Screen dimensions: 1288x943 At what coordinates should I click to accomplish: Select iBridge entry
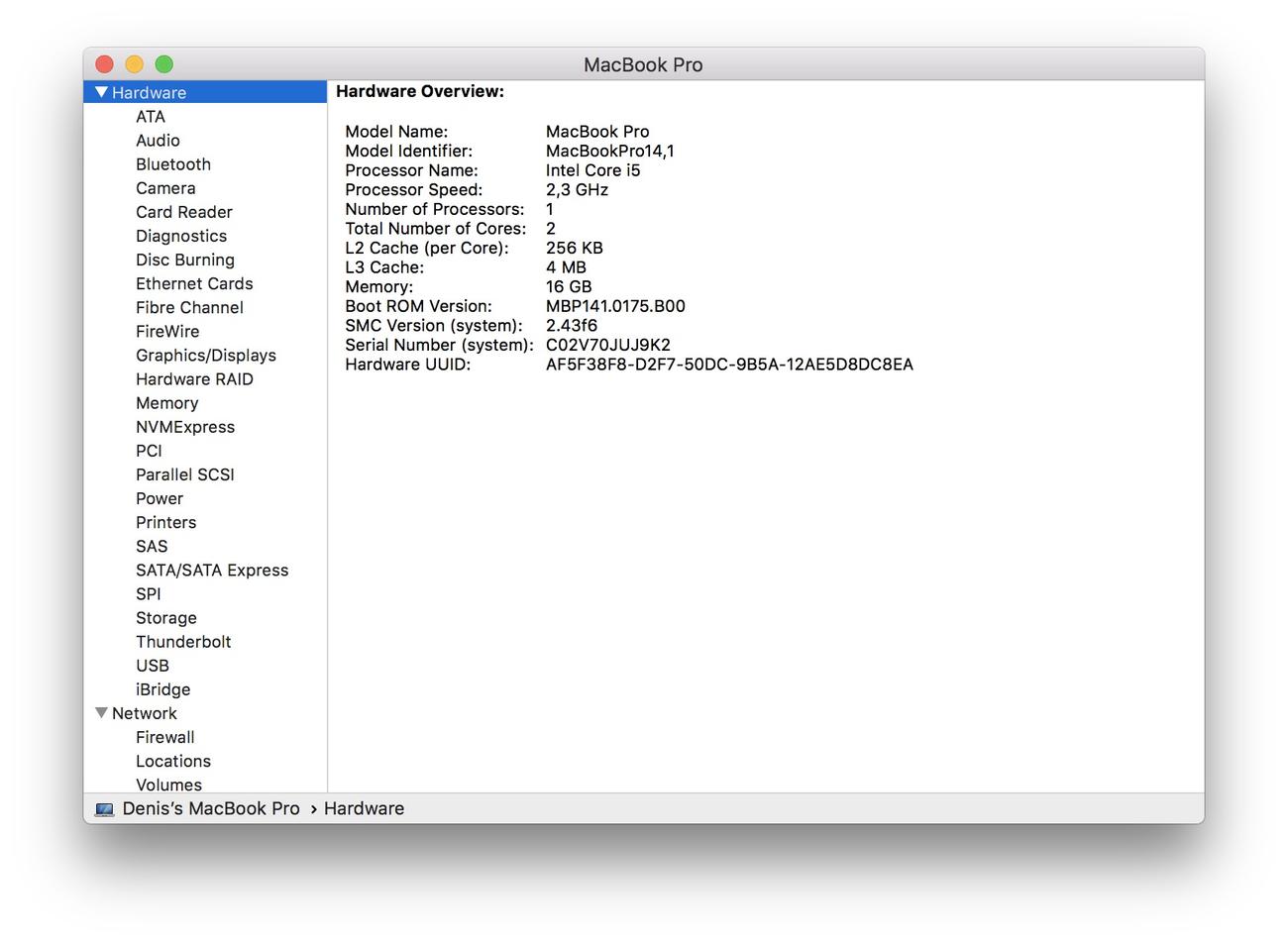163,689
